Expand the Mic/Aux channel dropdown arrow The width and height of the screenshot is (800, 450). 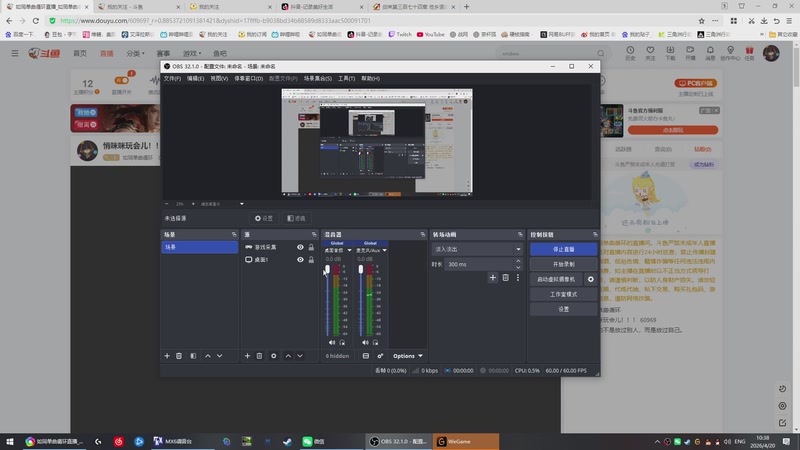(384, 251)
